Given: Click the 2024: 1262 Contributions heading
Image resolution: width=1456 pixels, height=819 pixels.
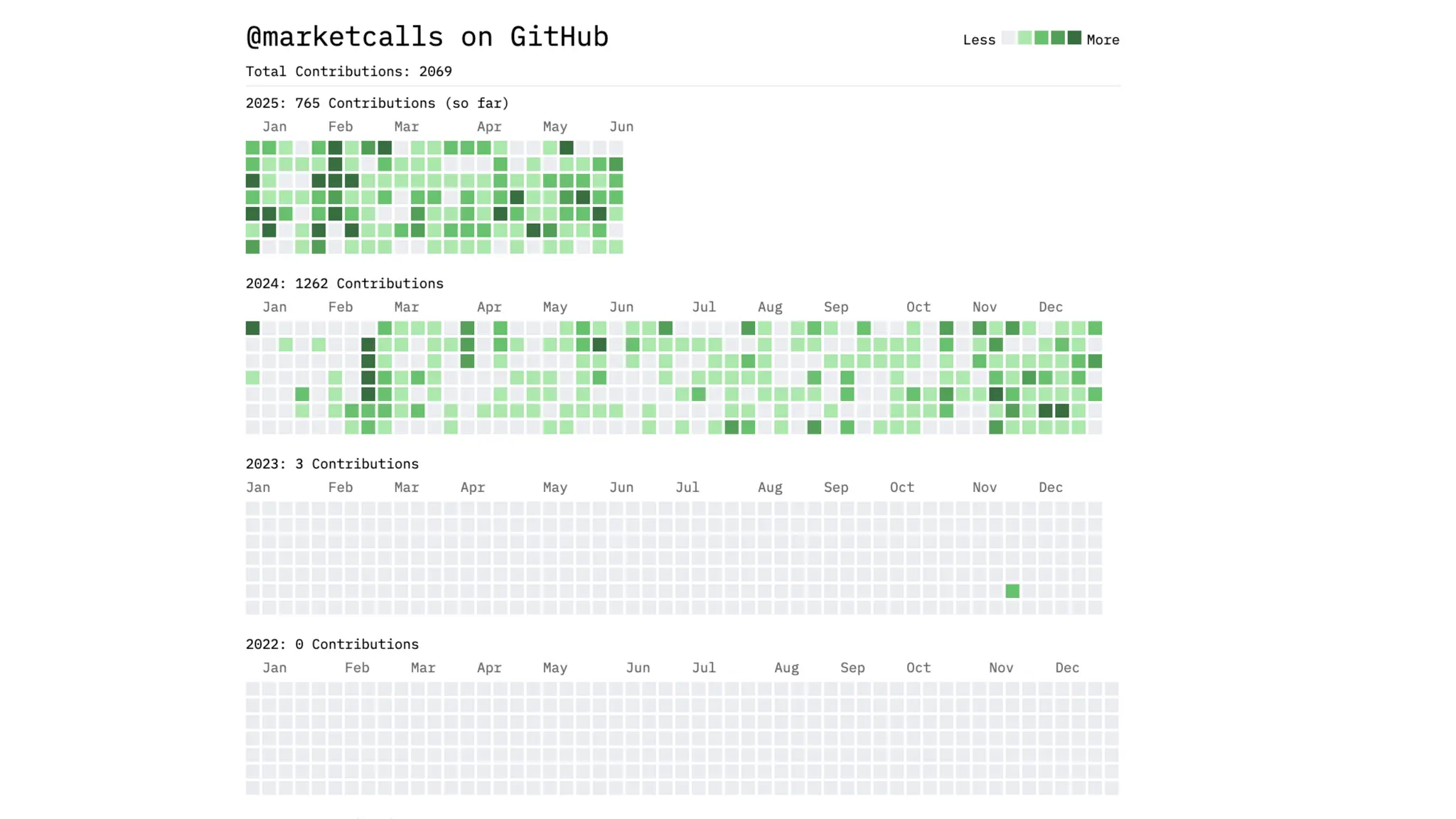Looking at the screenshot, I should point(344,284).
